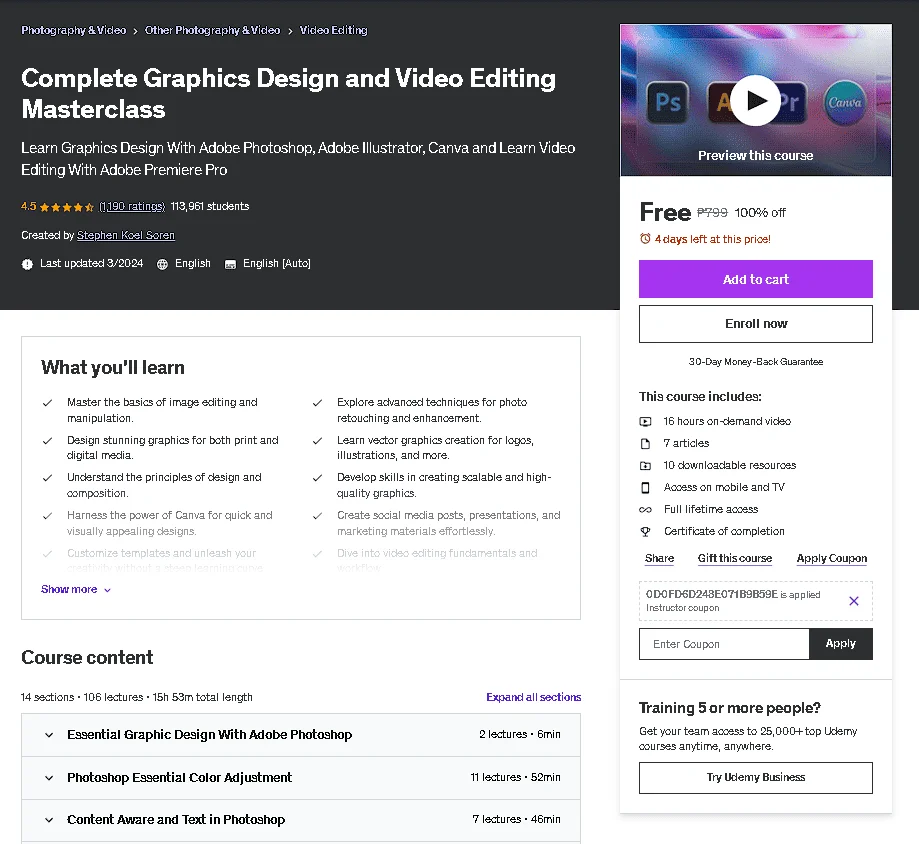Click '113,961 students' text
The height and width of the screenshot is (844, 919).
coord(210,206)
